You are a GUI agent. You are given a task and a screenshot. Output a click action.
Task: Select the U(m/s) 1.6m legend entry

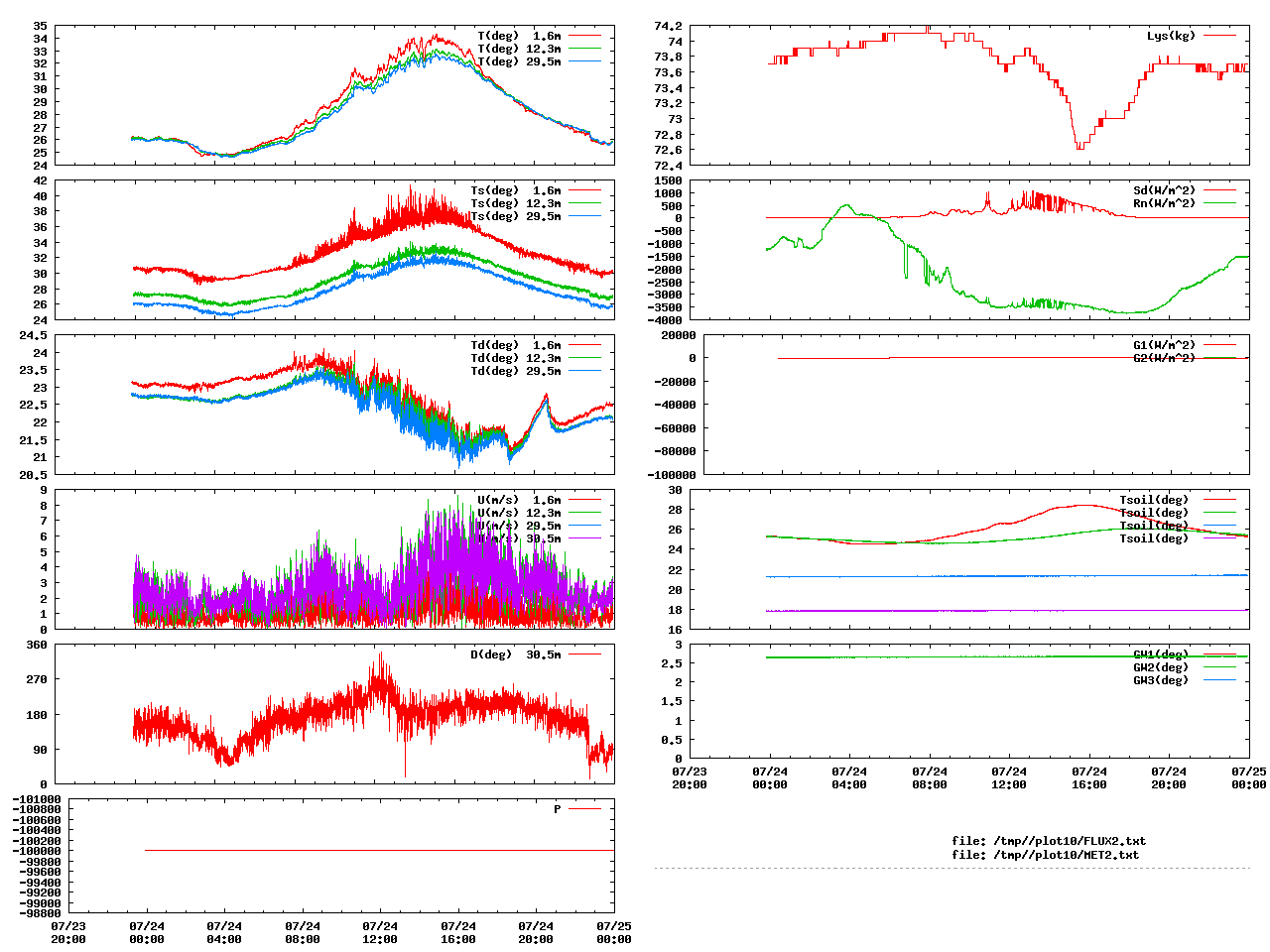(519, 500)
